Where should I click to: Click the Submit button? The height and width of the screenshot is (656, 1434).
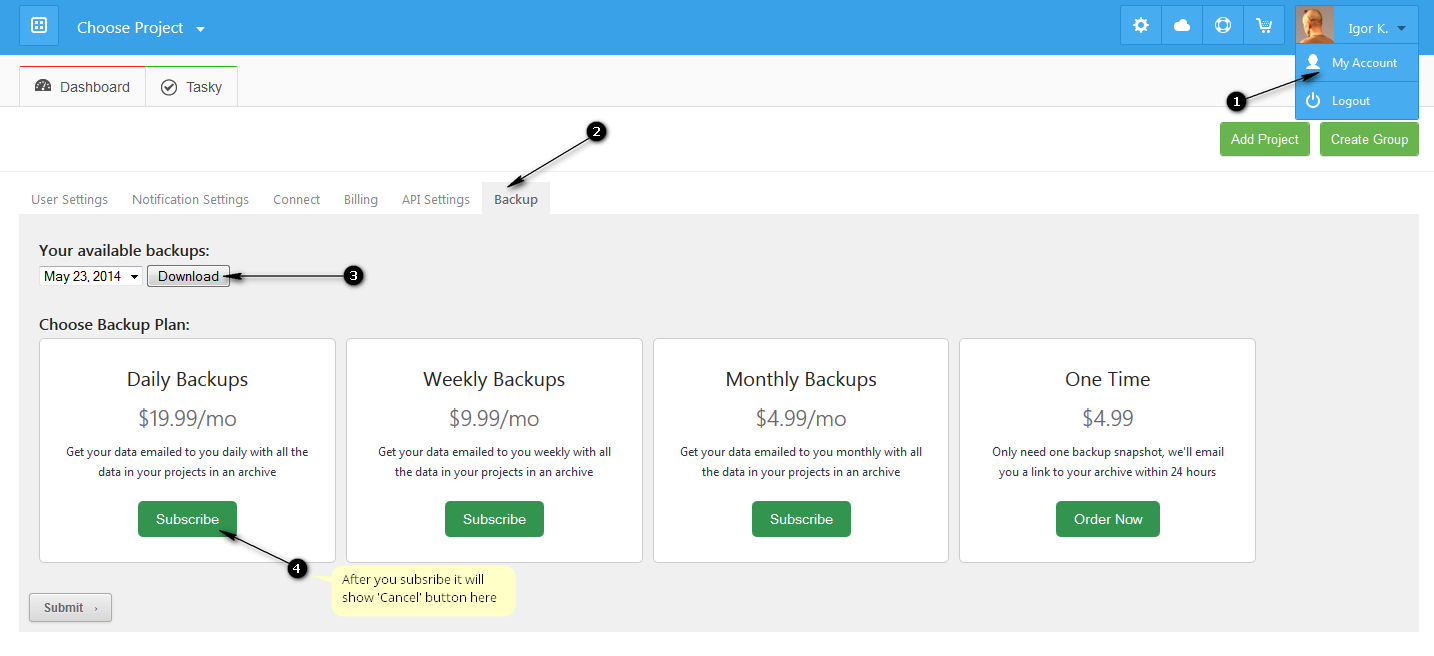click(70, 607)
